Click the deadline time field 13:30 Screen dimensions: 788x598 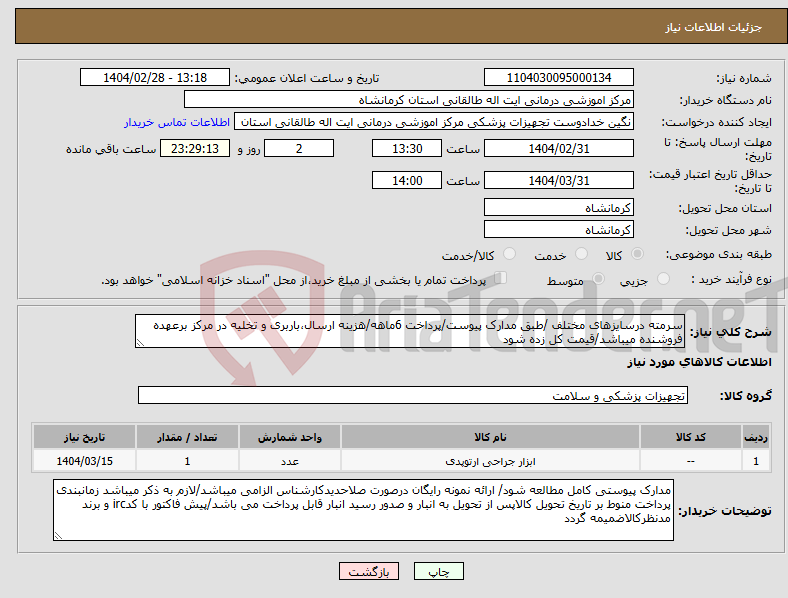(407, 149)
